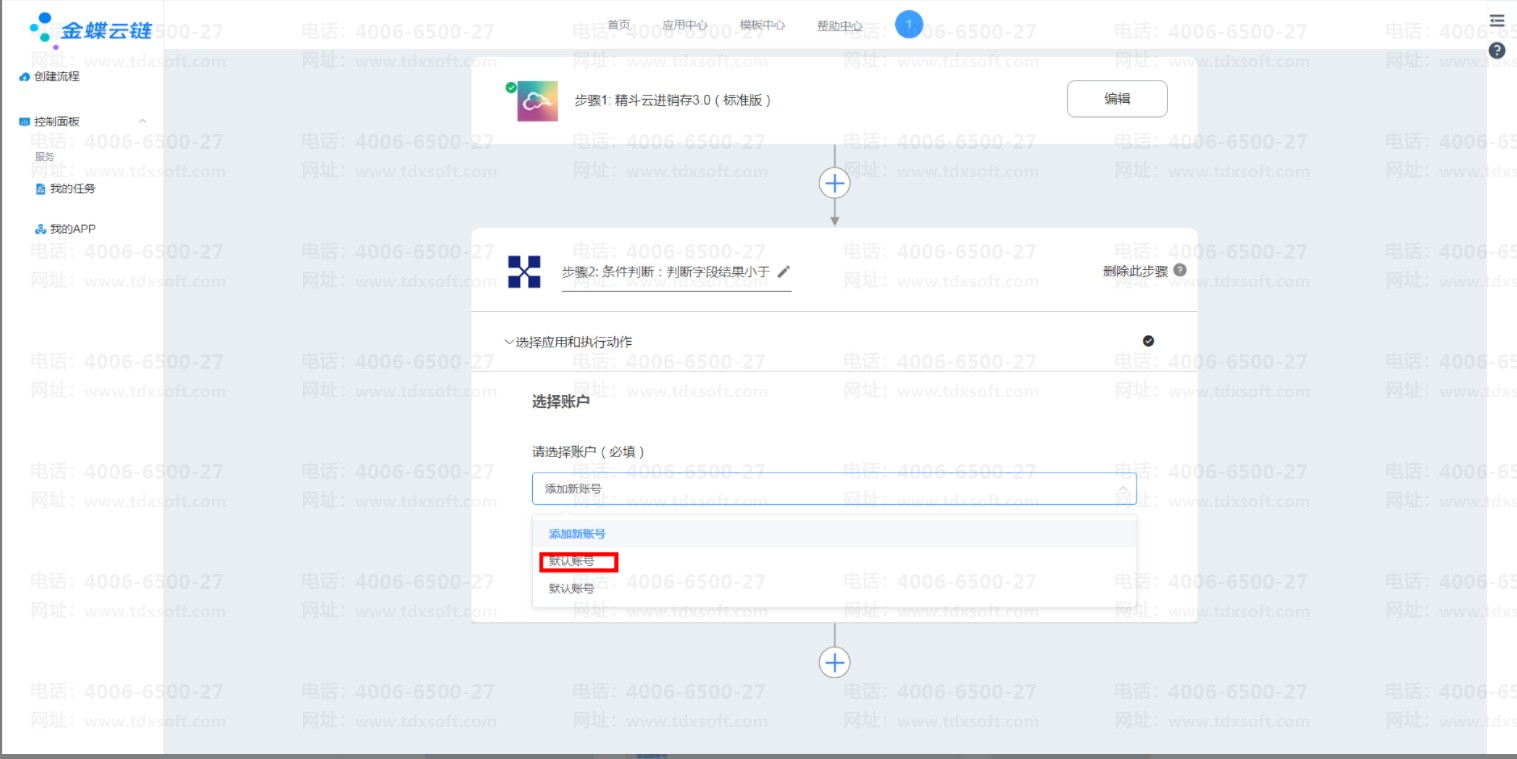
Task: Click the blue user avatar badge
Action: coord(908,24)
